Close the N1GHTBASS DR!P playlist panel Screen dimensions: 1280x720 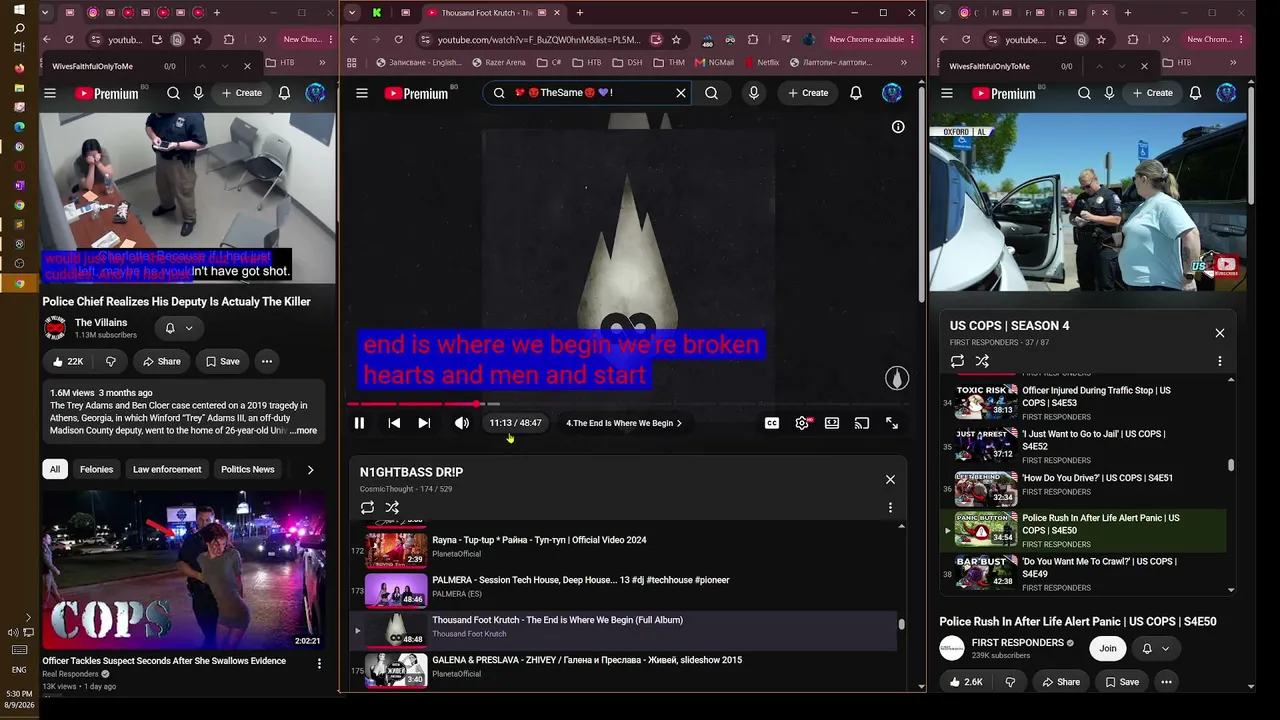coord(890,479)
